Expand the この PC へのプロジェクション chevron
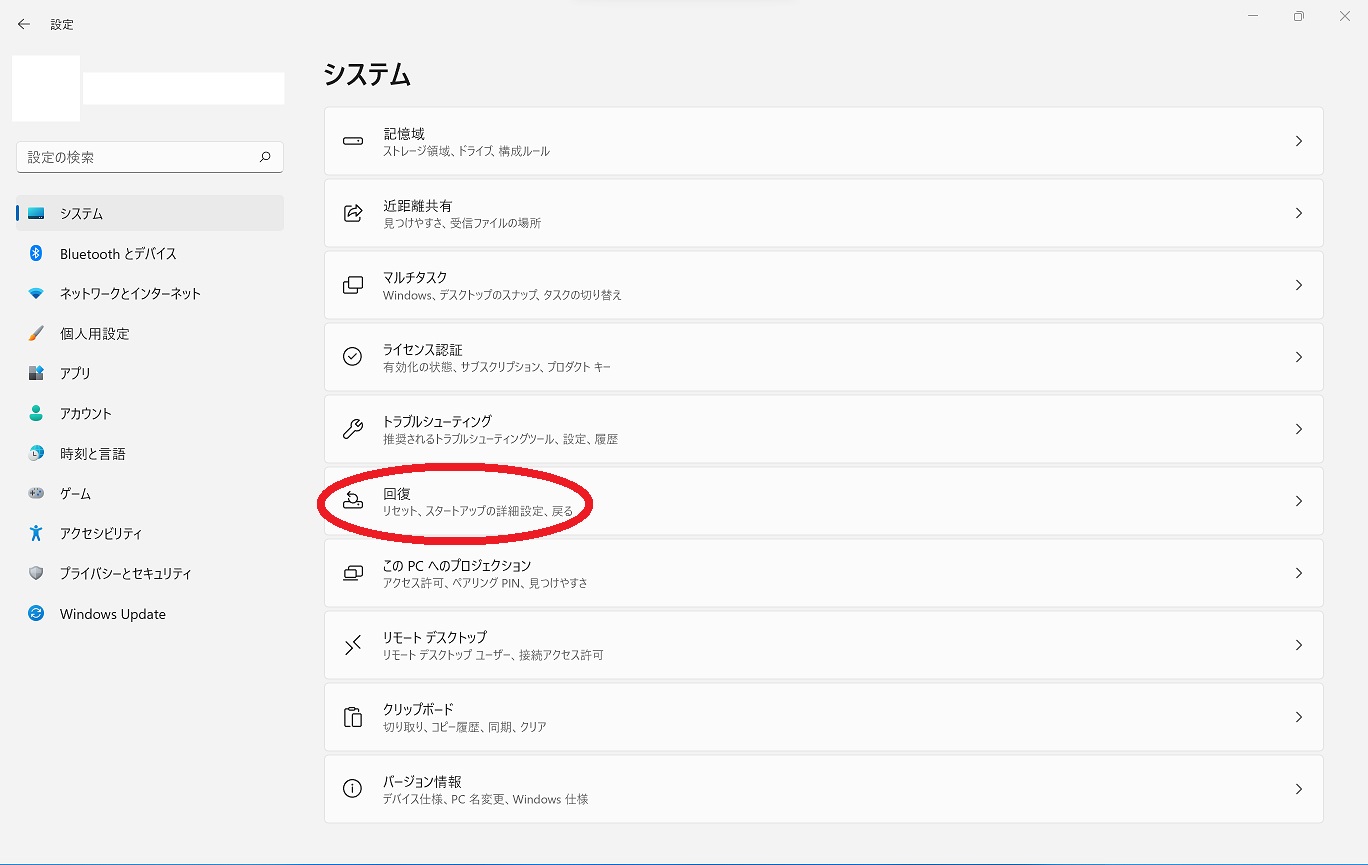 (1298, 573)
